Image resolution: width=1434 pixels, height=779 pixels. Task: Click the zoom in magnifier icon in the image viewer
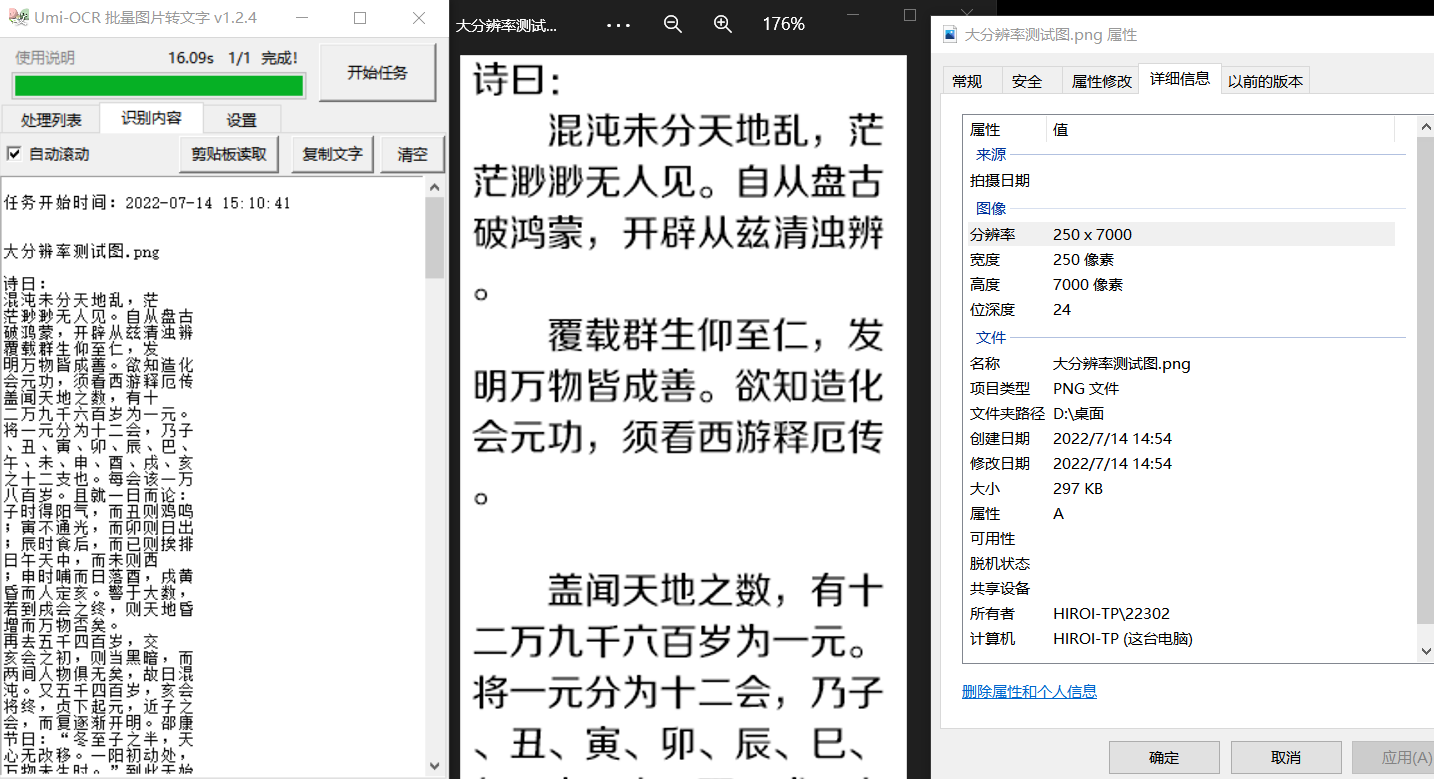pos(722,24)
